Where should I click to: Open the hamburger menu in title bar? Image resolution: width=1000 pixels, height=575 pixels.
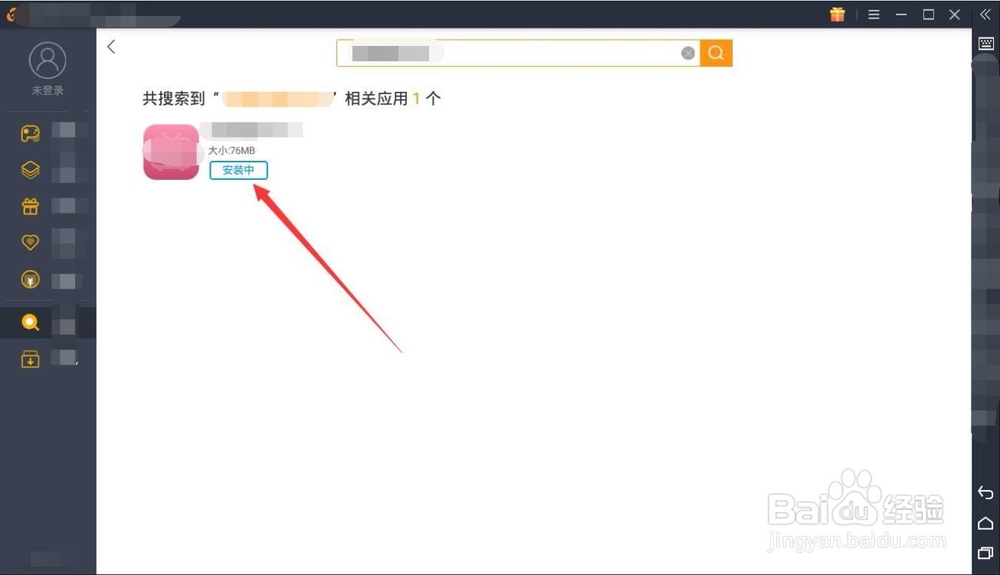click(874, 14)
